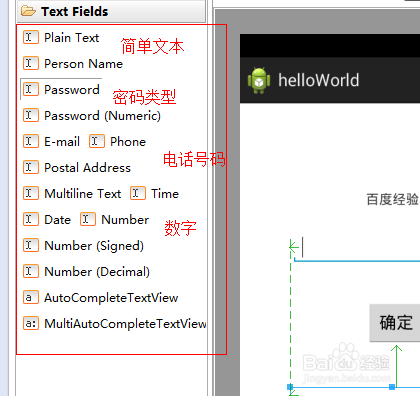This screenshot has height=396, width=420.
Task: Choose the Number (Signed) field icon
Action: [31, 245]
